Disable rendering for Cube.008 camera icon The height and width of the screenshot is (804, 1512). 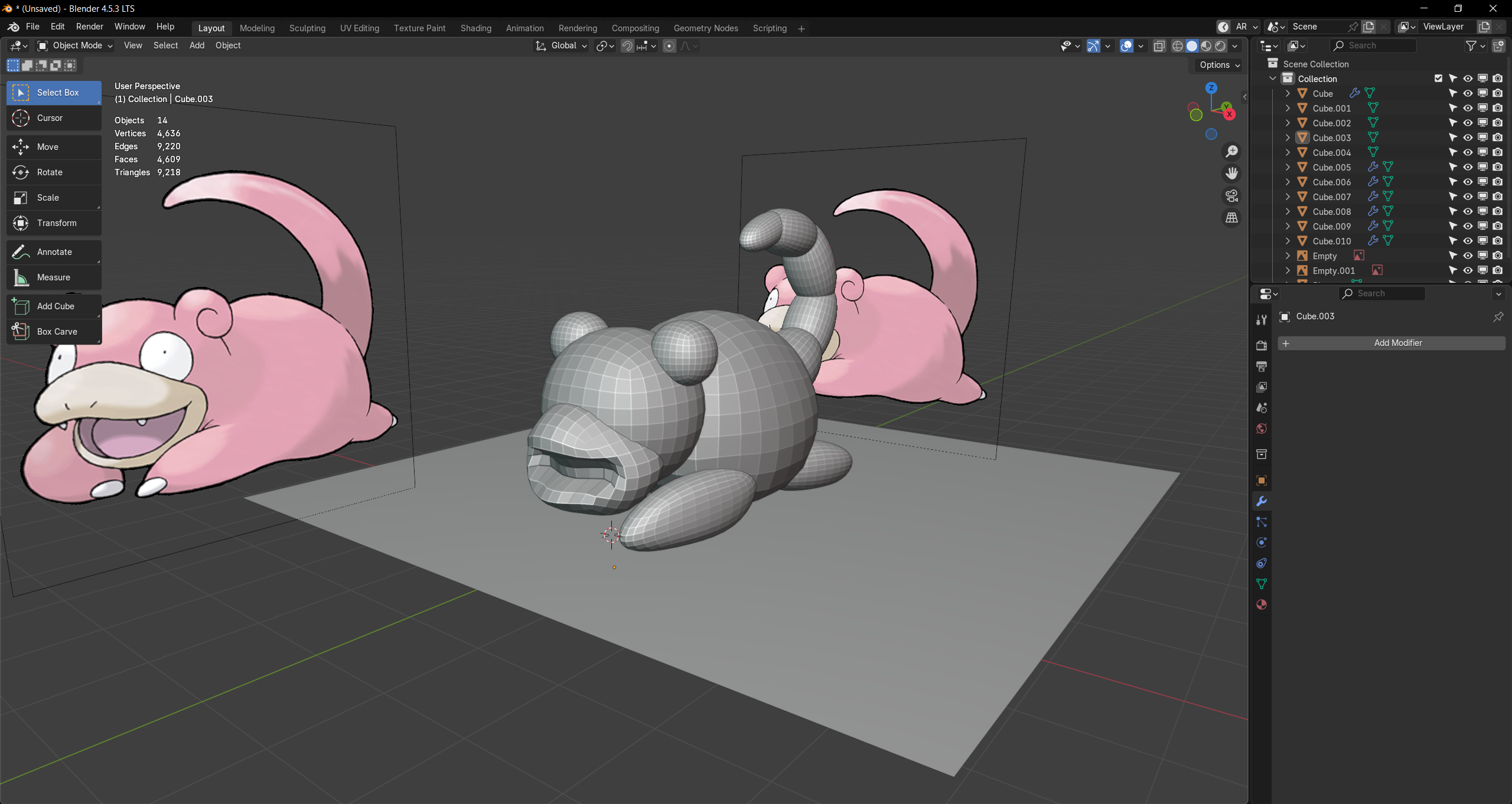pos(1497,211)
